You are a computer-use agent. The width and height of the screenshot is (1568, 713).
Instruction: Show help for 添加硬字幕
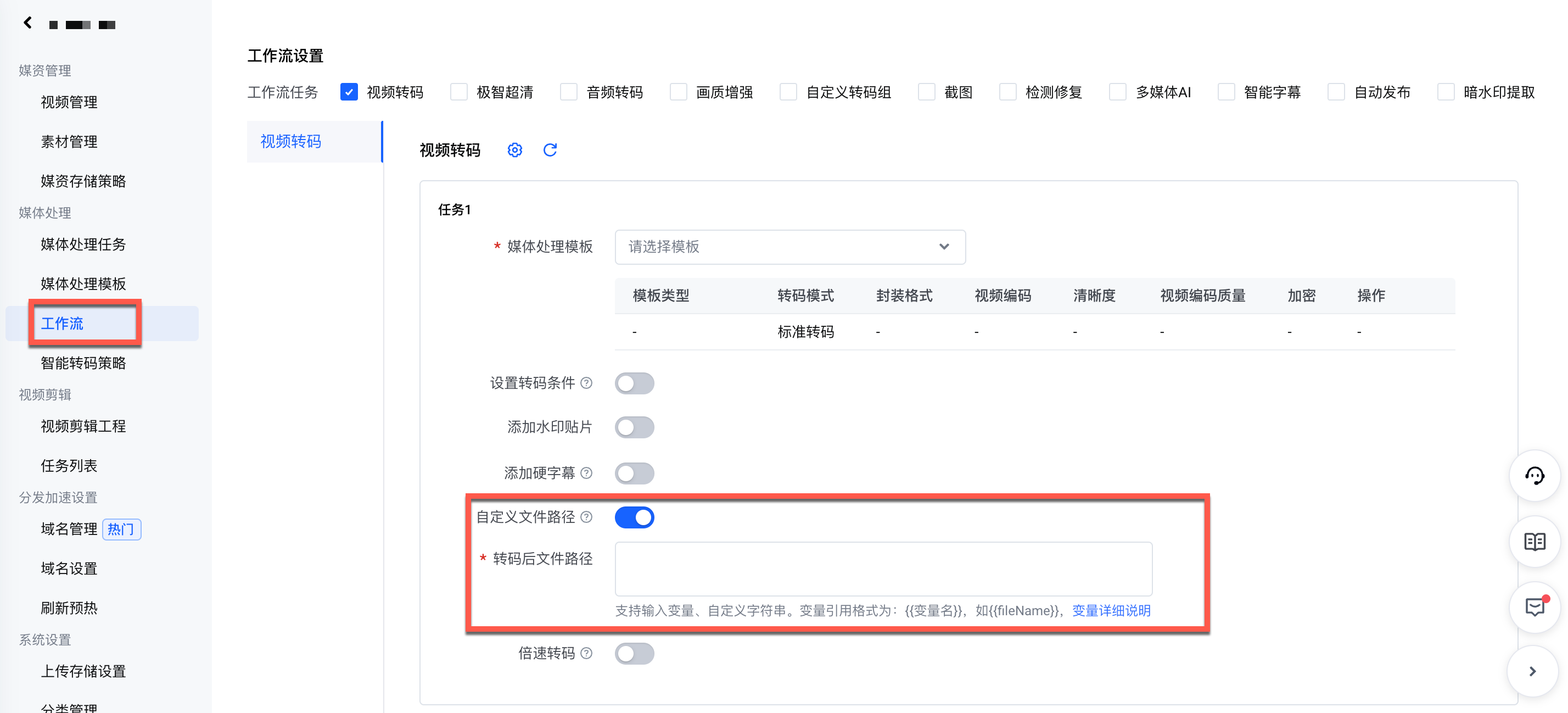586,473
